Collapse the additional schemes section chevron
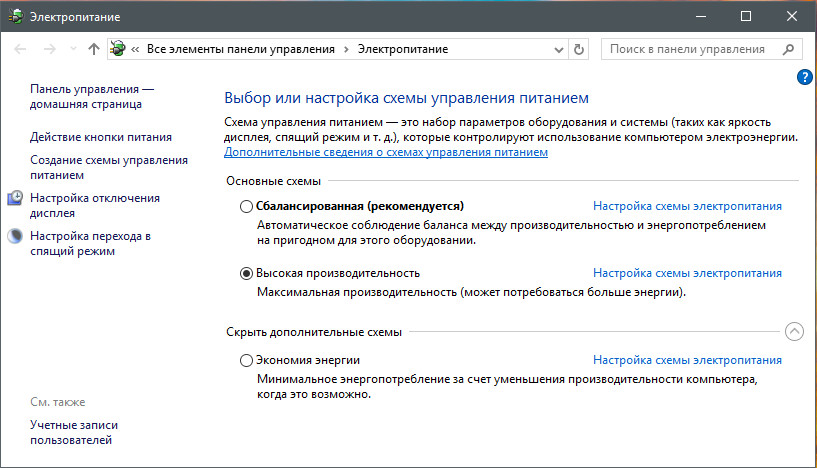Viewport: 817px width, 468px height. [794, 331]
